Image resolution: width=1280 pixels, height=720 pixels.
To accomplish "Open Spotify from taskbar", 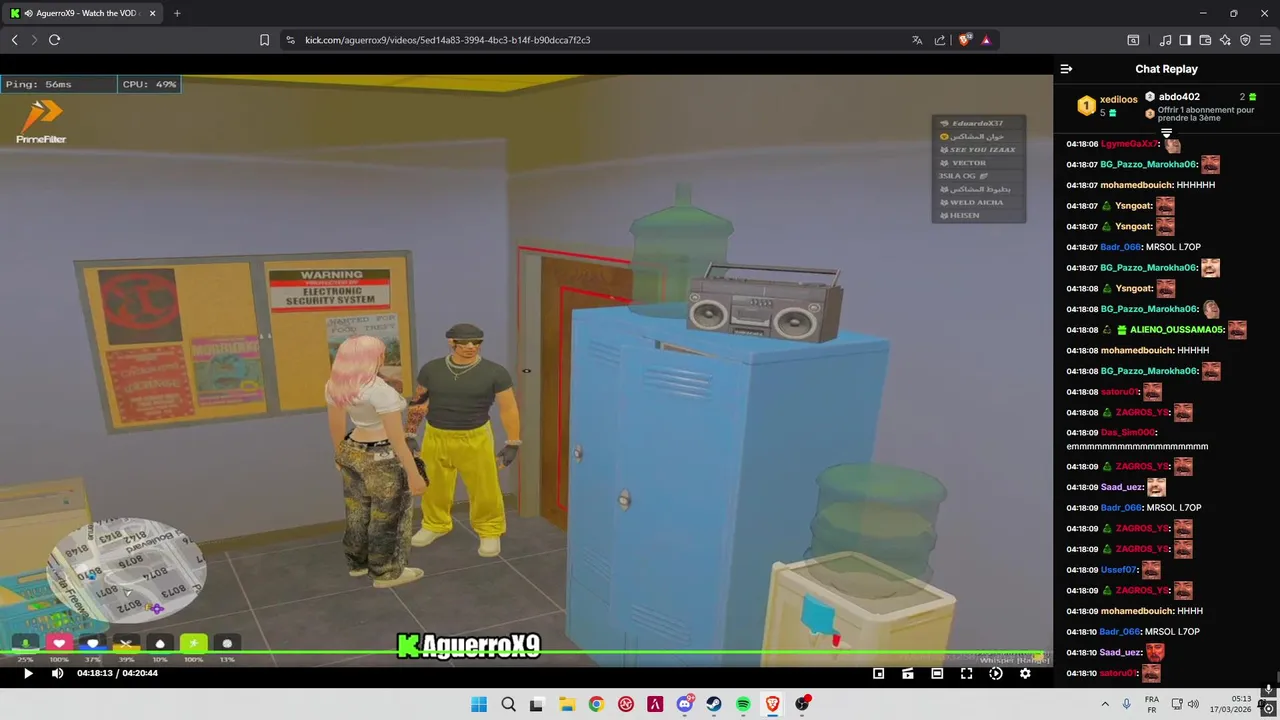I will (743, 704).
